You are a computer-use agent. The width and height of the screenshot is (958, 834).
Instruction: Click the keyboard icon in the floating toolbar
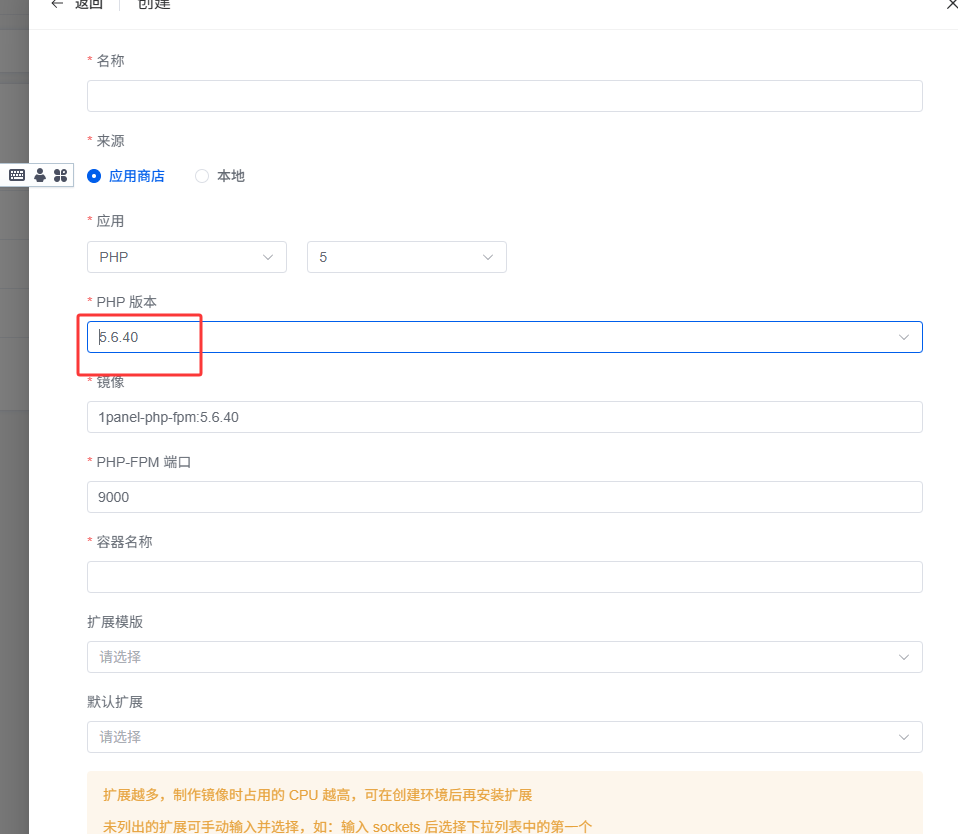(x=17, y=175)
